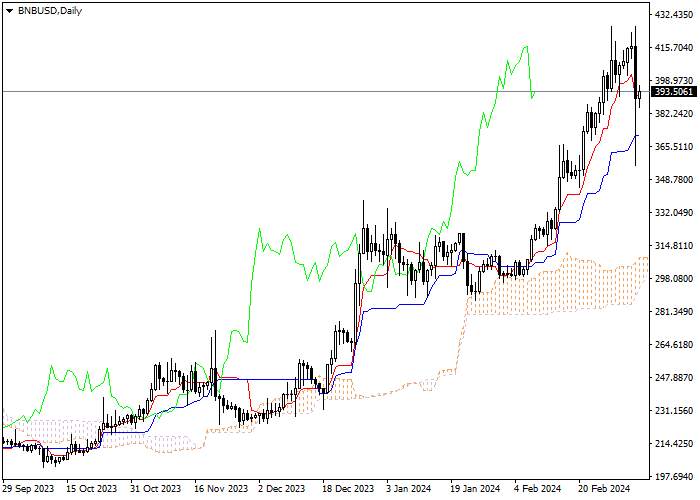Select price axis label 298.0800
The height and width of the screenshot is (500, 700).
pyautogui.click(x=675, y=279)
